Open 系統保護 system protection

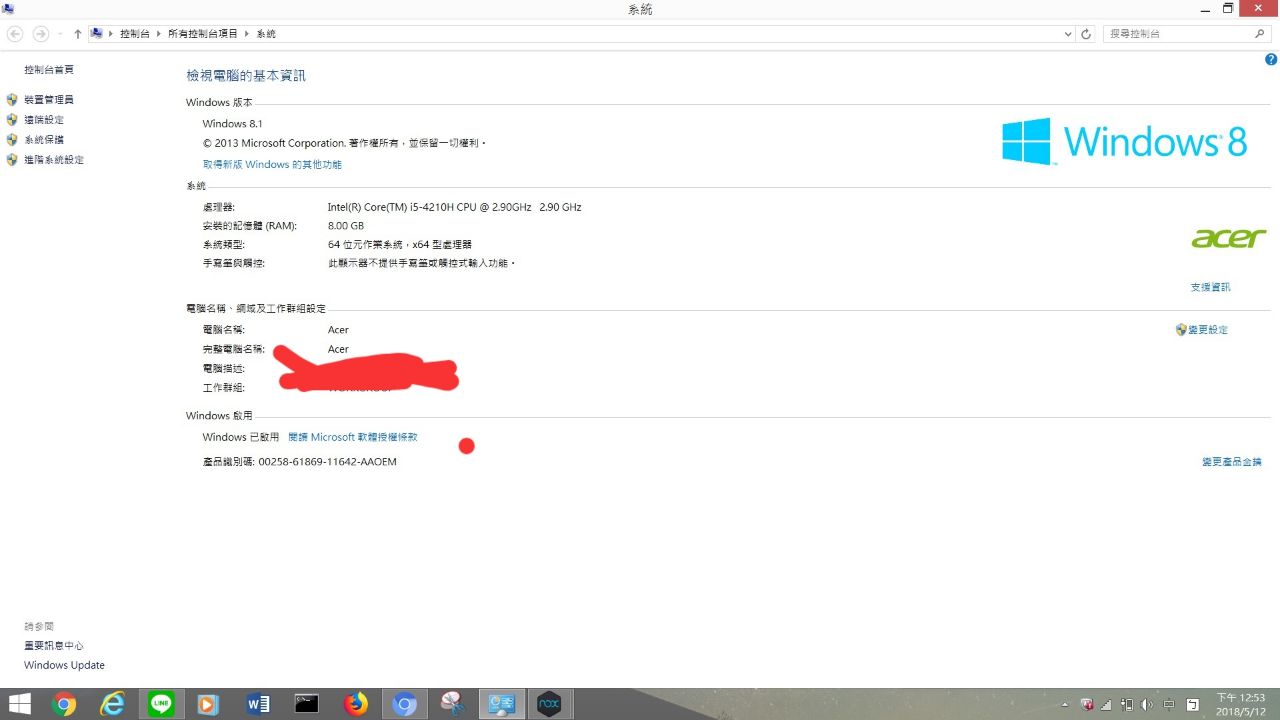(44, 140)
